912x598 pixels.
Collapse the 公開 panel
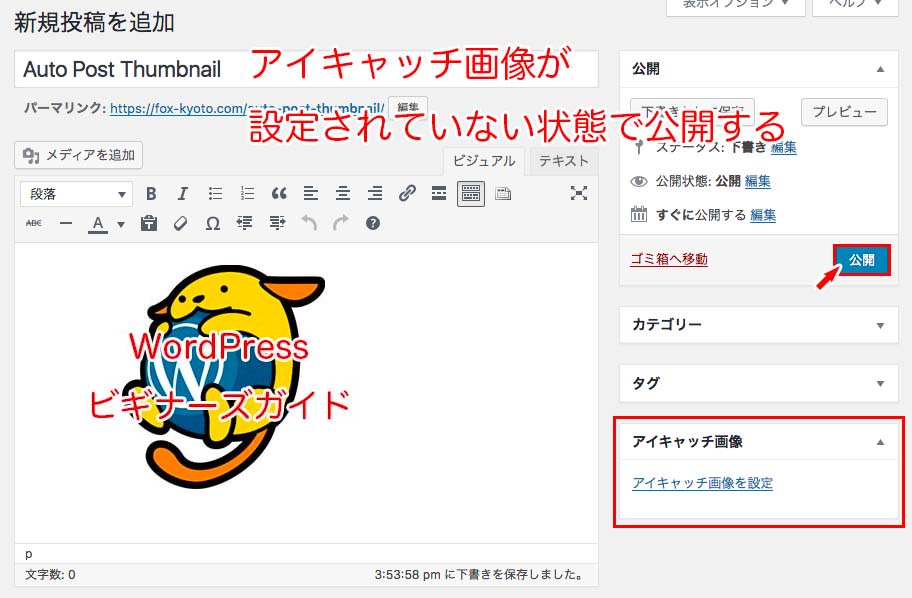(881, 69)
